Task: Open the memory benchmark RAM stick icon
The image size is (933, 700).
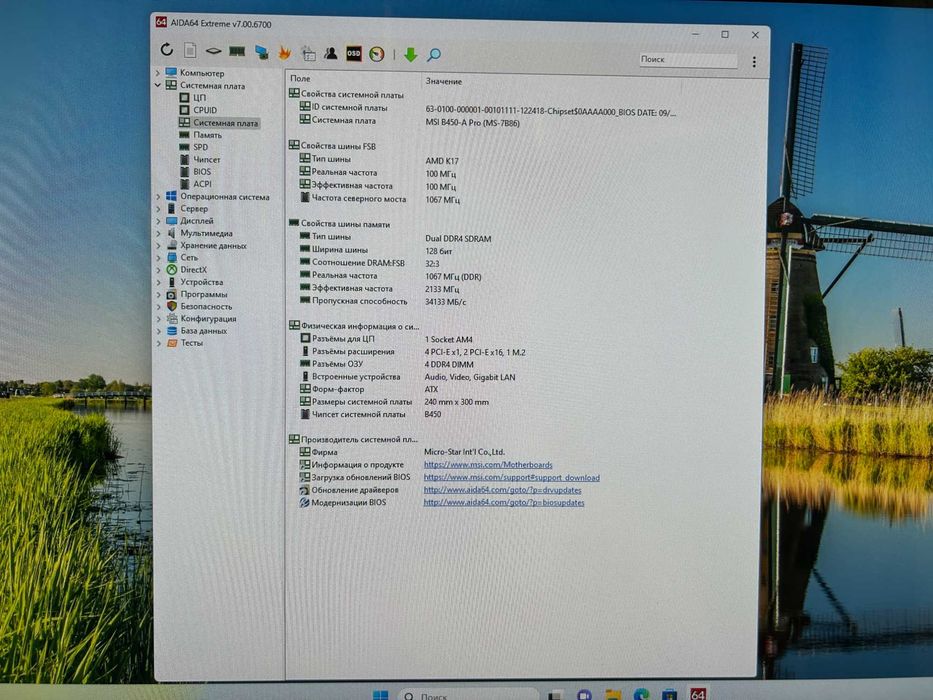Action: pos(237,52)
